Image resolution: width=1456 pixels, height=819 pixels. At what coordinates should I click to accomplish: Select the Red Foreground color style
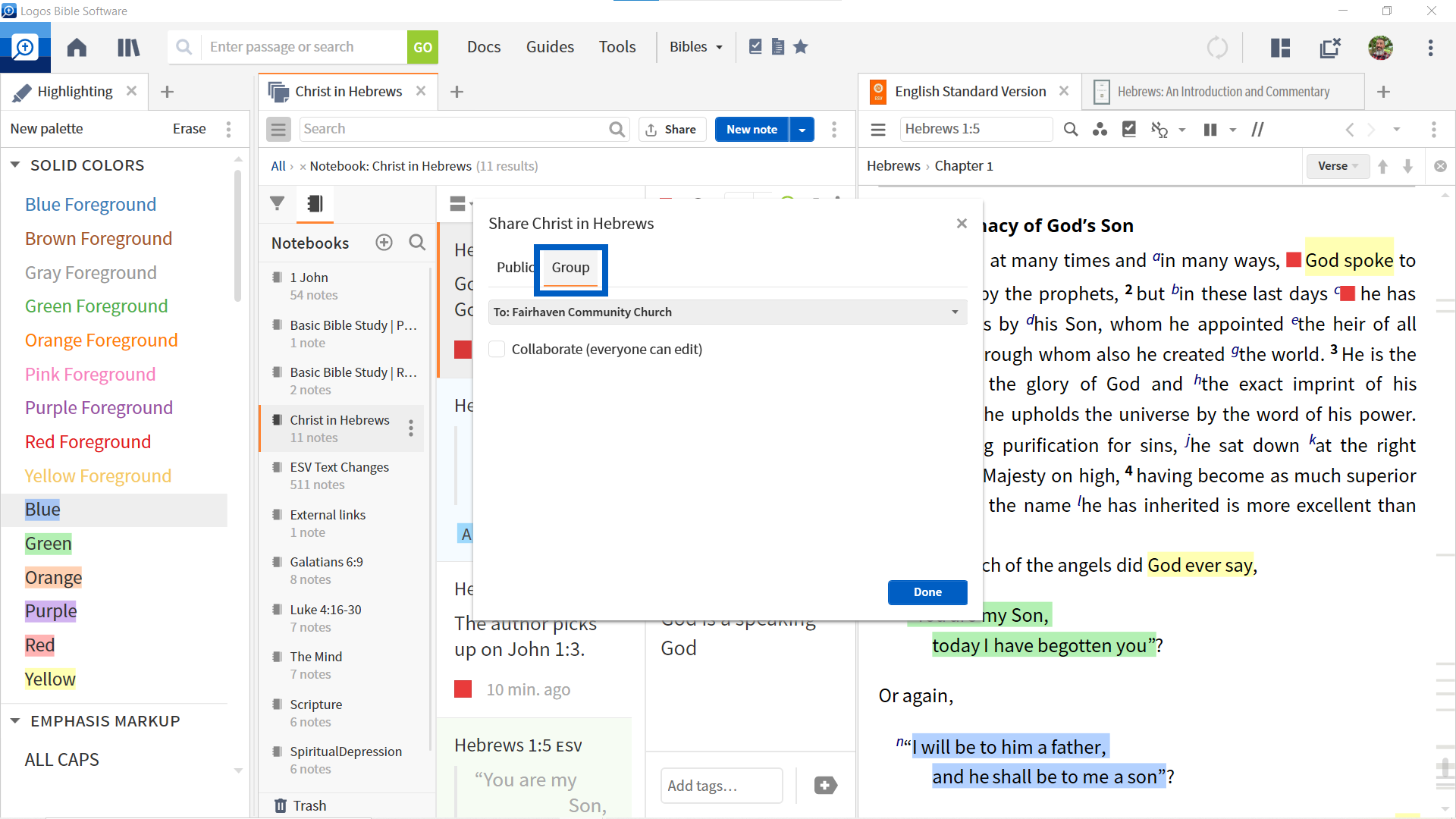pos(88,442)
